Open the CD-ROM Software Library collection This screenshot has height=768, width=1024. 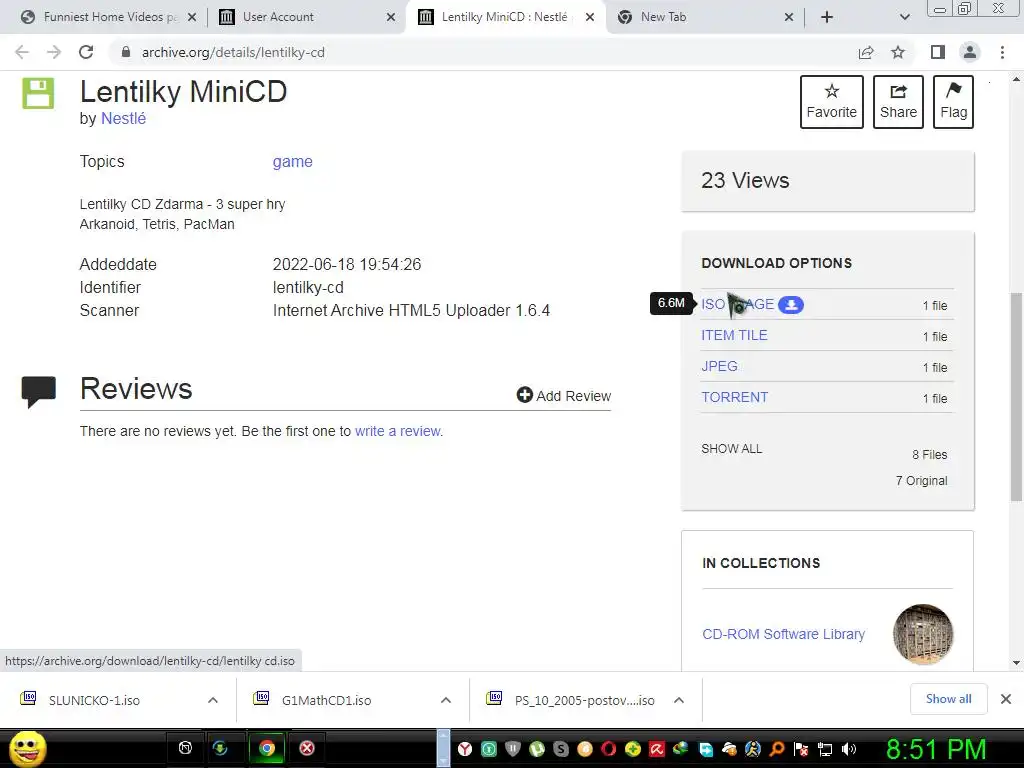783,634
